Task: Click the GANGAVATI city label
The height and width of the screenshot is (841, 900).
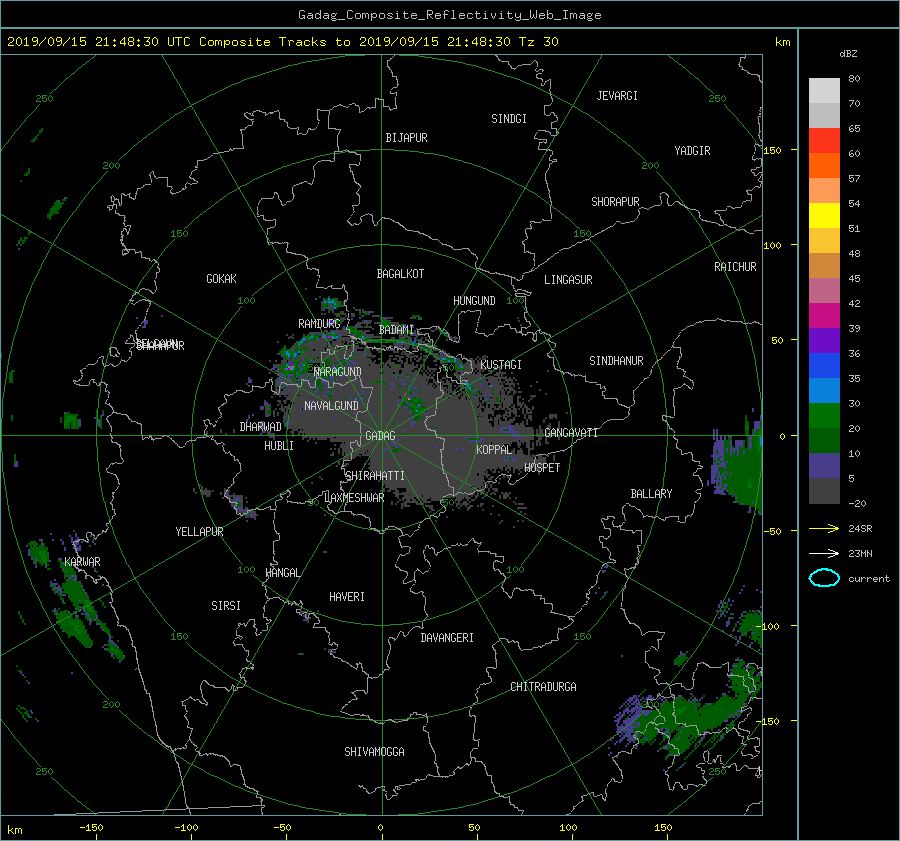Action: (571, 433)
